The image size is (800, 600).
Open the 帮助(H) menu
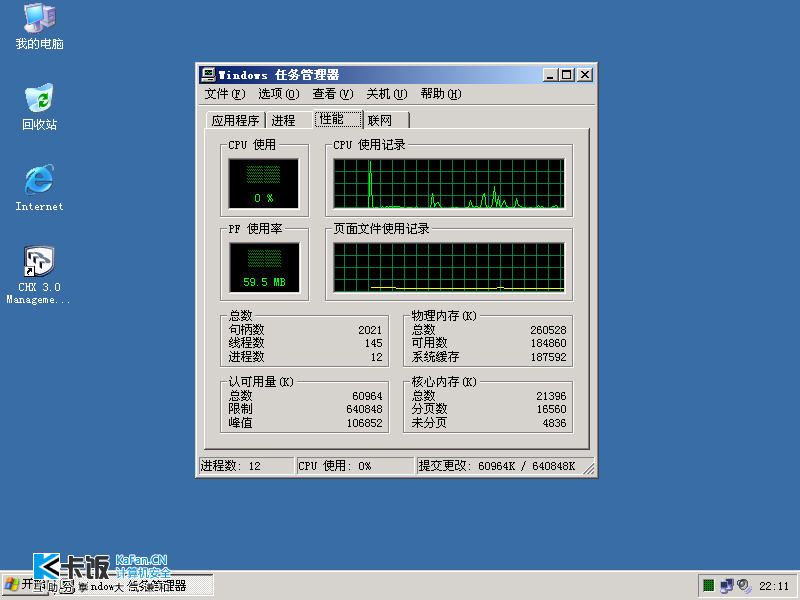441,94
